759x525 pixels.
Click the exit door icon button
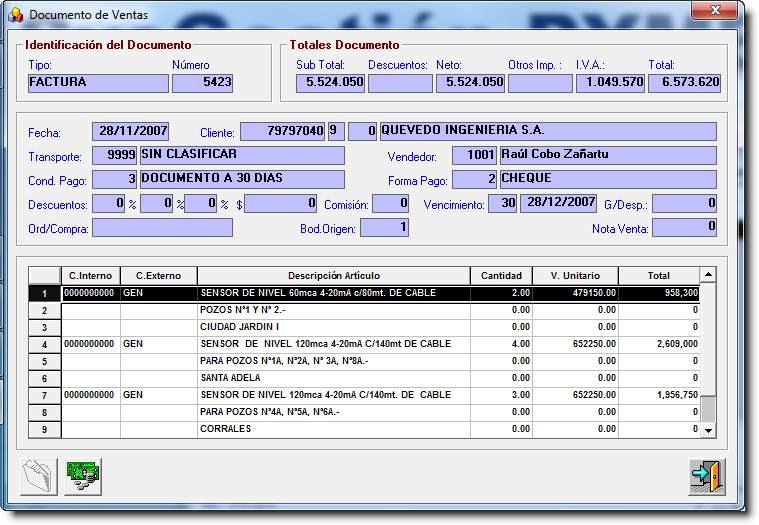click(707, 477)
